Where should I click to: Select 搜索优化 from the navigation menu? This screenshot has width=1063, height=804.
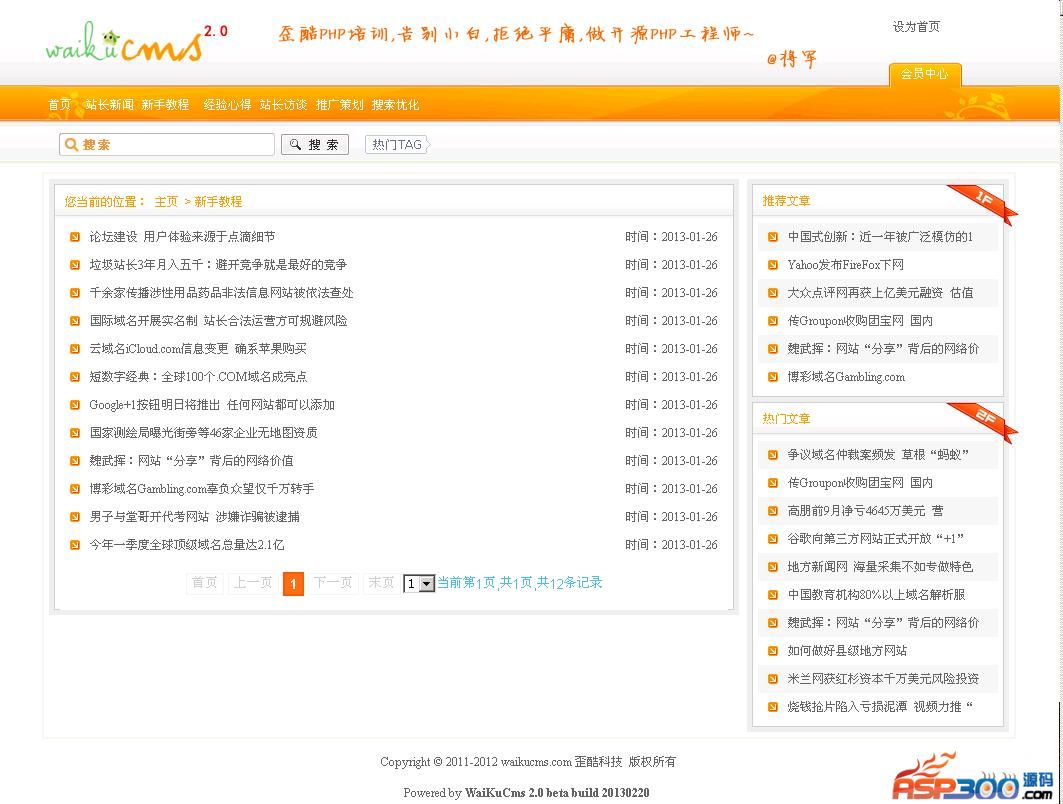coord(395,105)
